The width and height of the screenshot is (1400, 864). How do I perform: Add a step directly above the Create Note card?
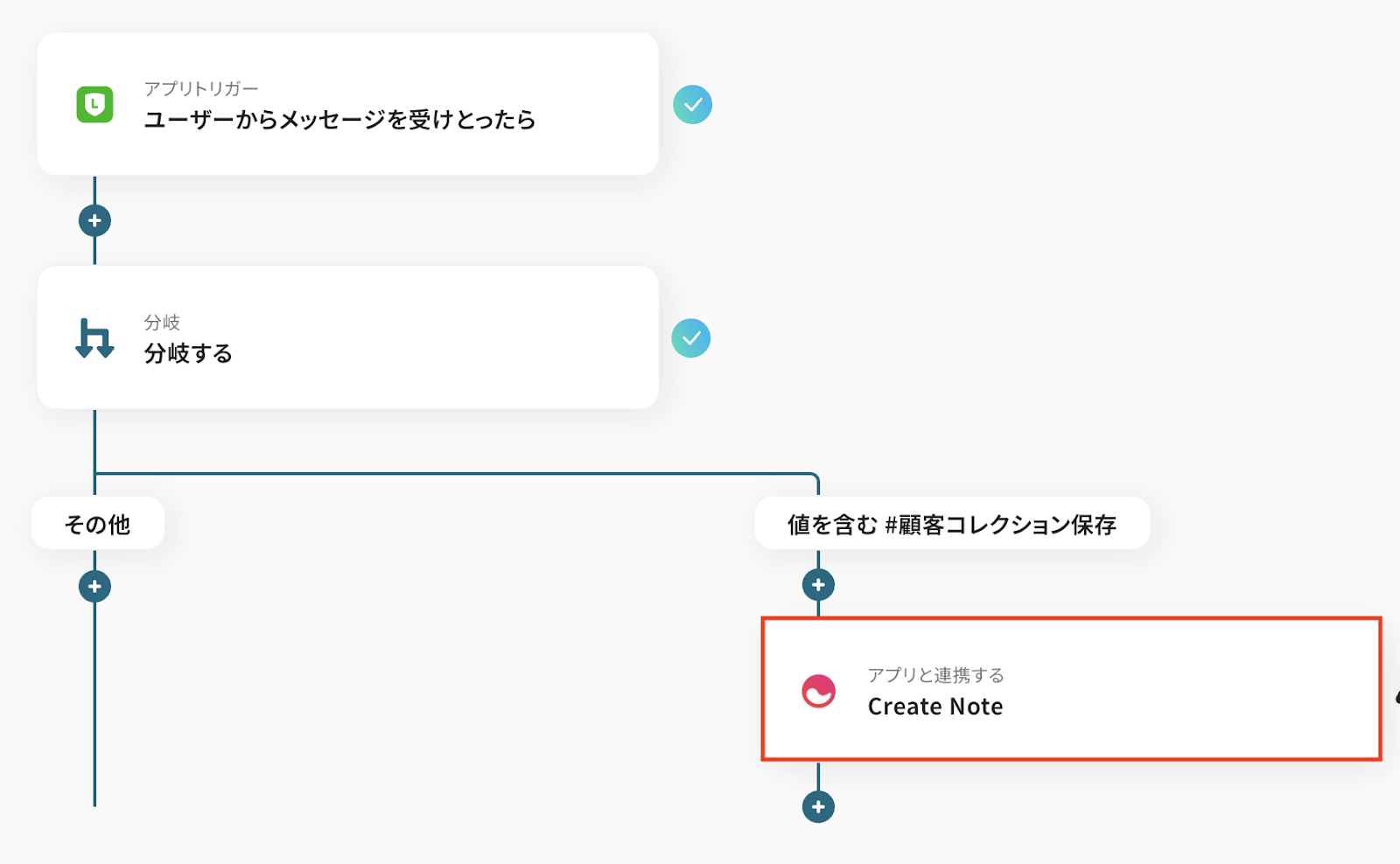[818, 584]
